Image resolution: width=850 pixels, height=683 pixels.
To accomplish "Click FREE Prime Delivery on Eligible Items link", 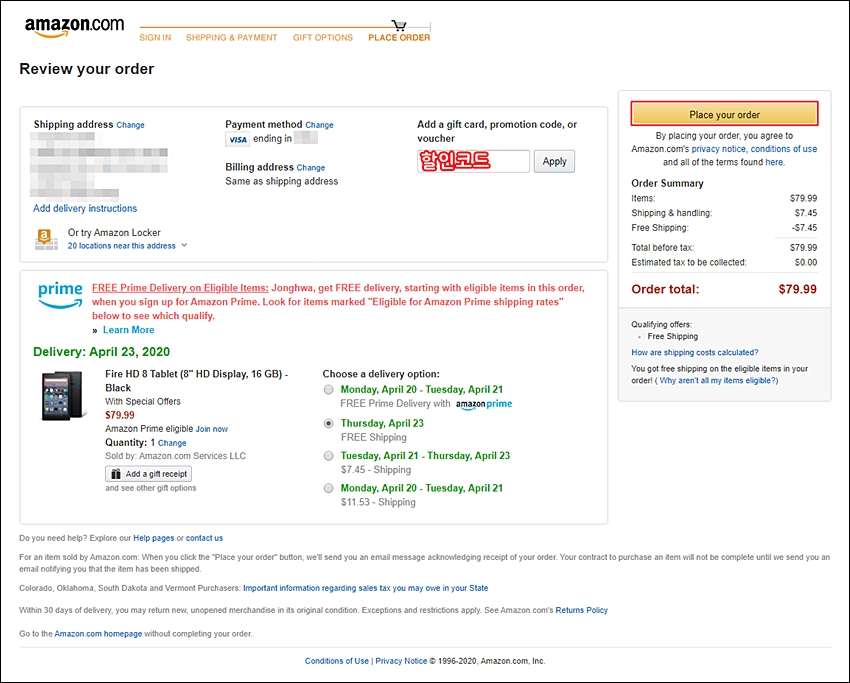I will 180,288.
